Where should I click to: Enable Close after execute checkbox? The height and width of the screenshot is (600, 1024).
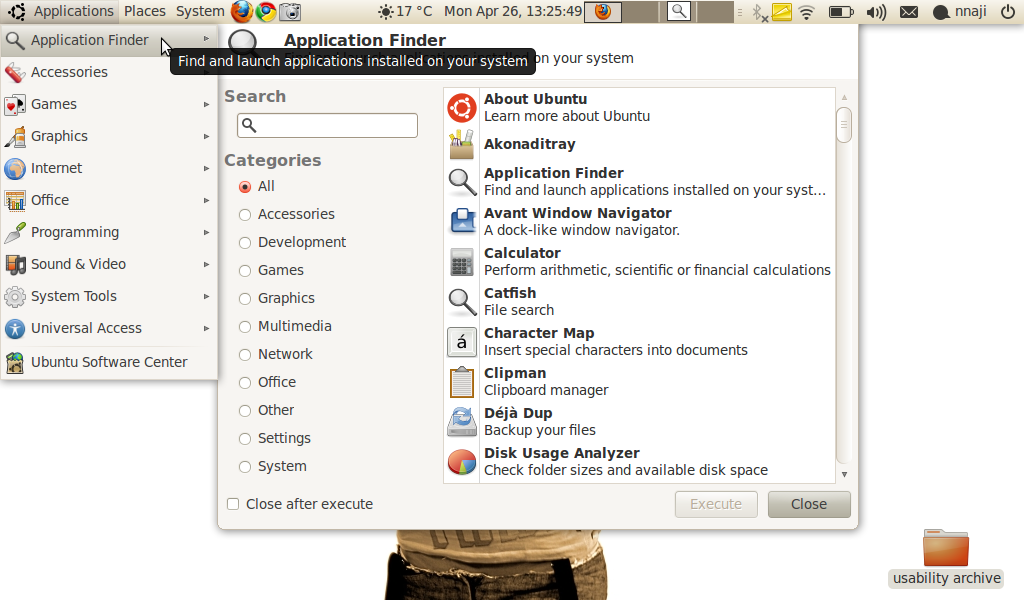click(x=233, y=504)
